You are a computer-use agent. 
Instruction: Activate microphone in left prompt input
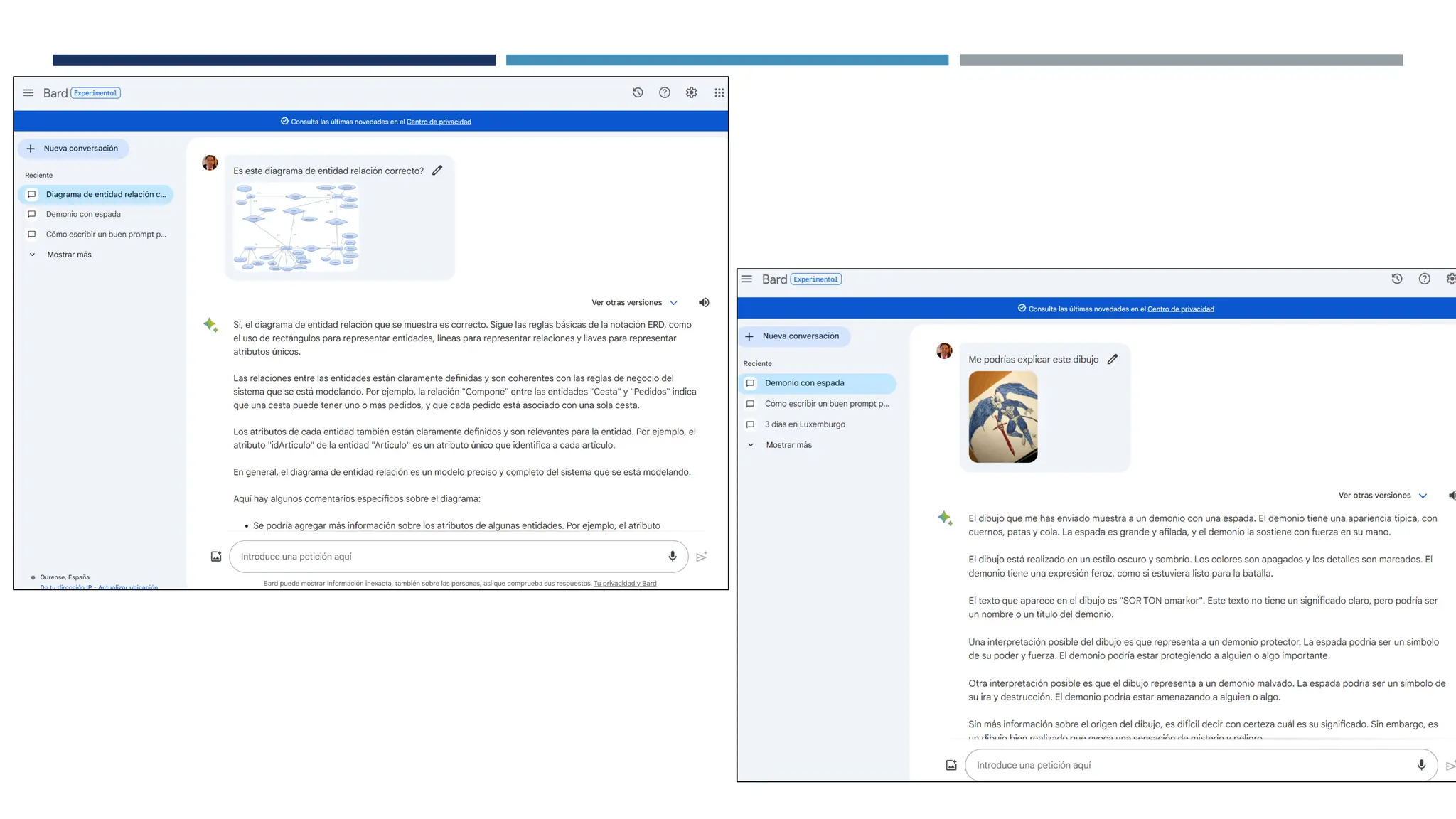pos(672,557)
